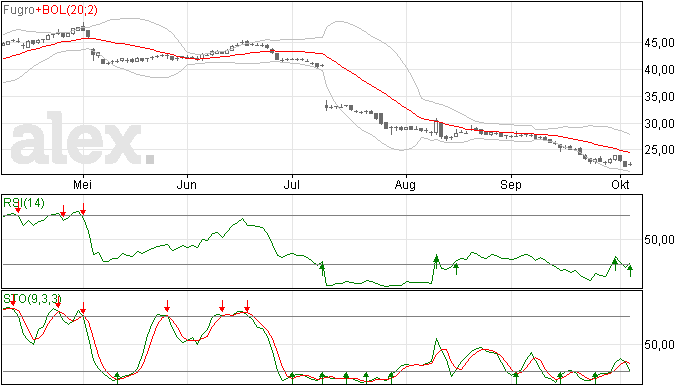Click the red STO arrow between Mei and Jun
Viewport: 690px width, 387px height.
(167, 306)
